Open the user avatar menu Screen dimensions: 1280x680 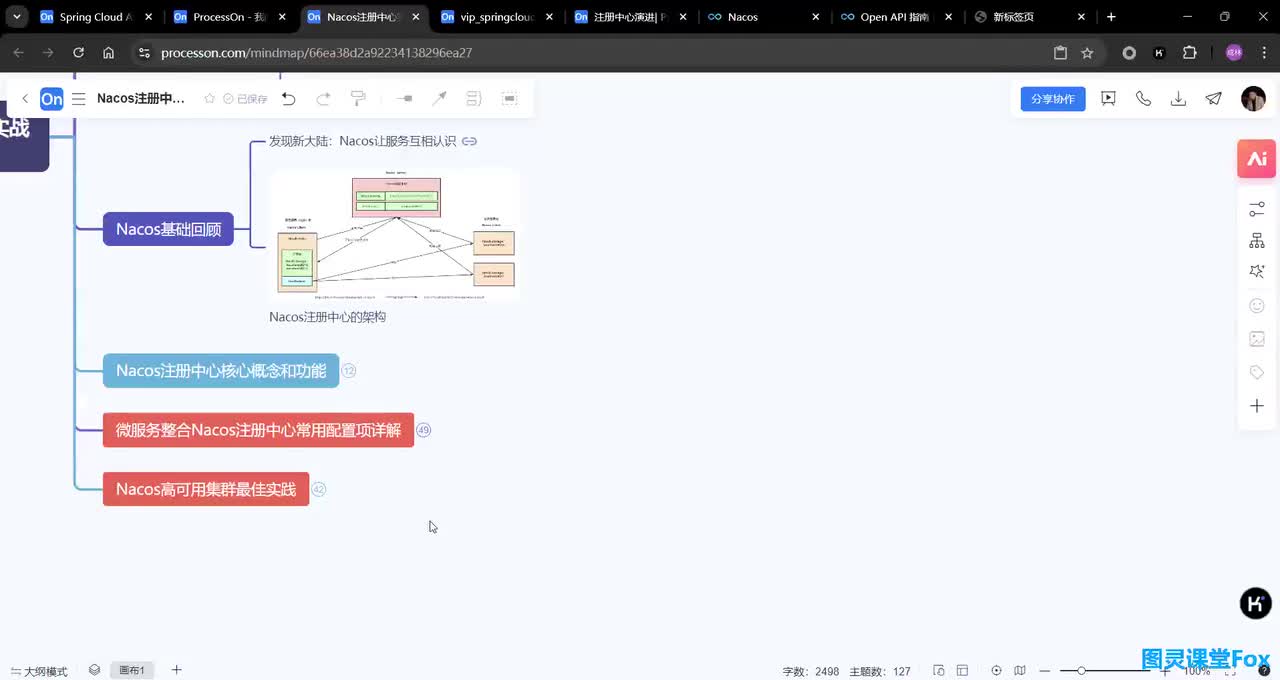pyautogui.click(x=1253, y=98)
